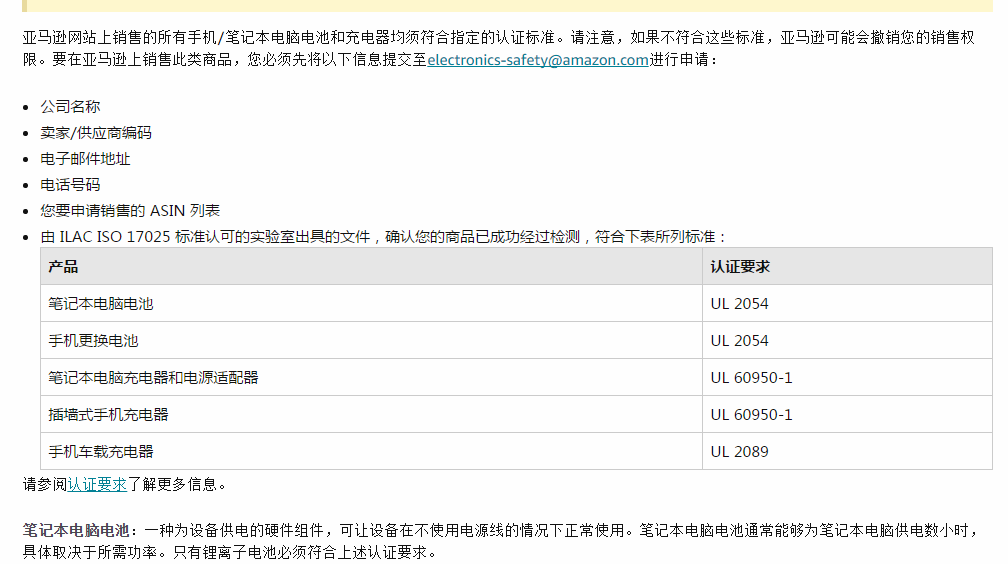Viewport: 1008px width, 564px height.
Task: Click UL 60950-1 in the 笔记本电脑充电器 row
Action: (x=847, y=378)
